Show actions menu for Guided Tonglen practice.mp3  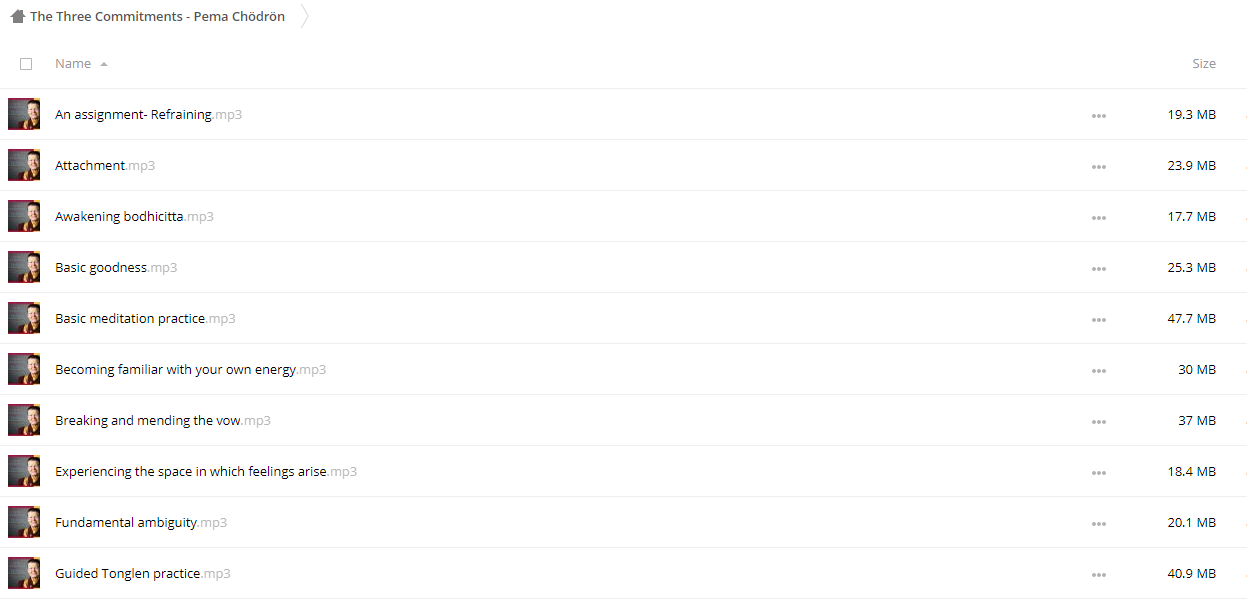1099,574
